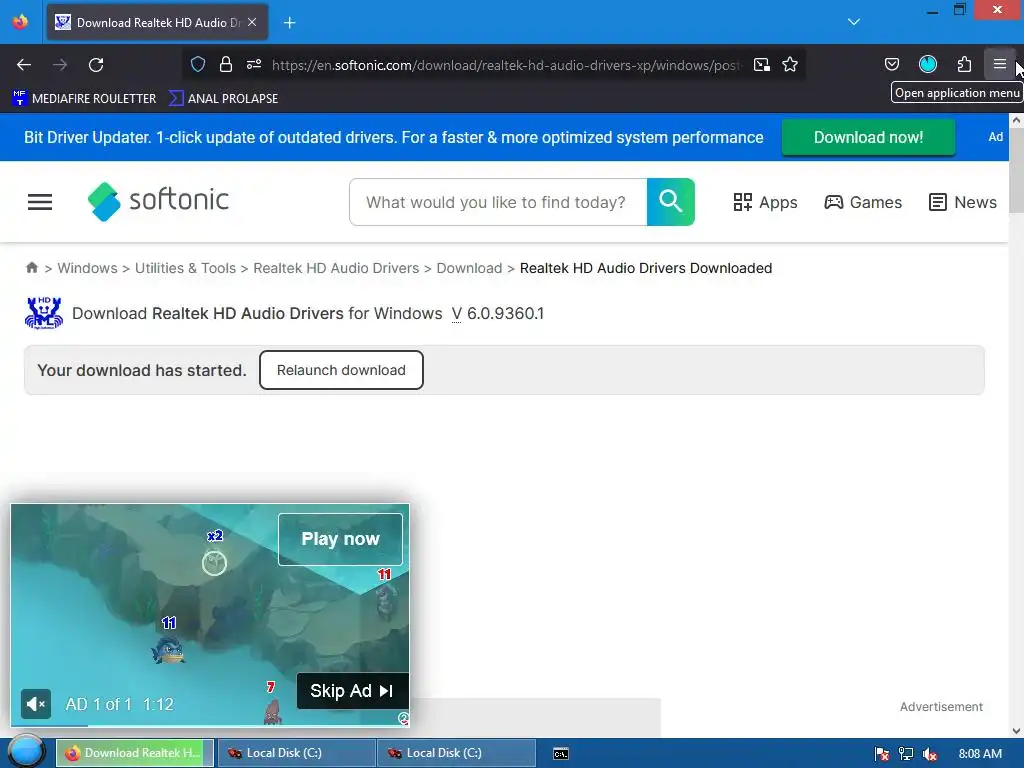This screenshot has width=1024, height=768.
Task: Open Download breadcrumb link
Action: point(470,268)
